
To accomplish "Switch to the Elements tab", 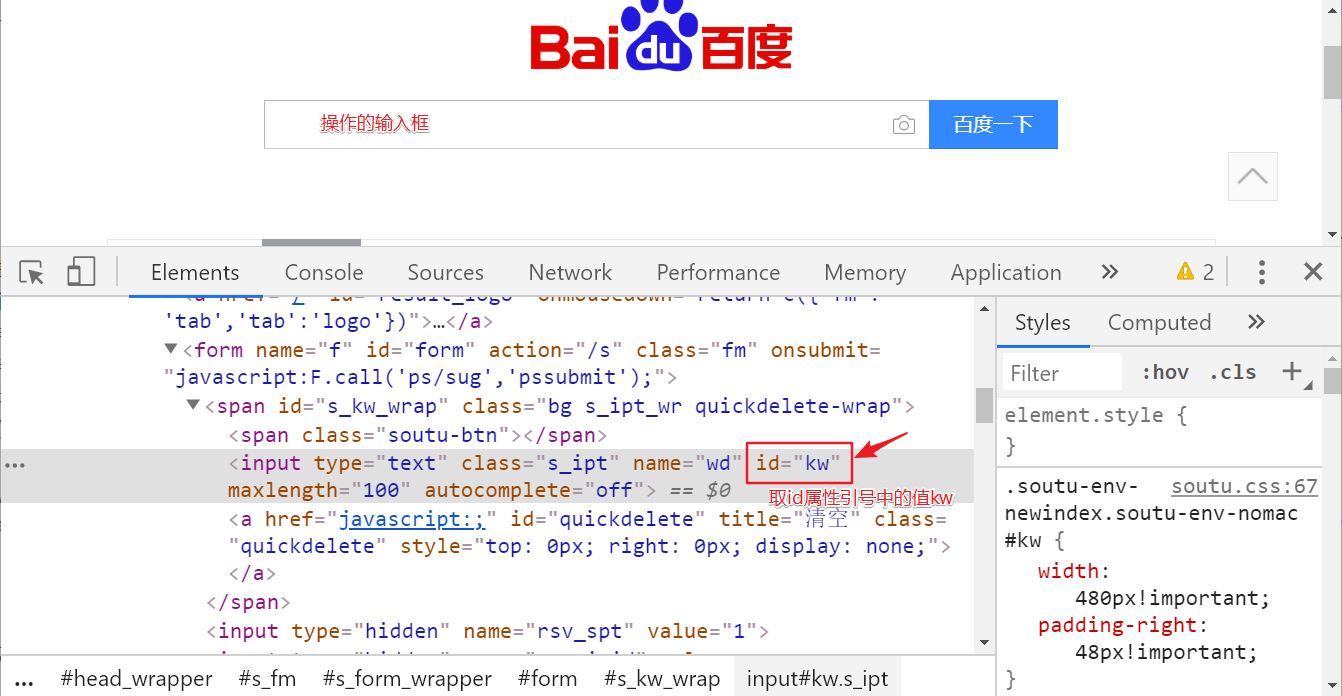I will (x=195, y=272).
